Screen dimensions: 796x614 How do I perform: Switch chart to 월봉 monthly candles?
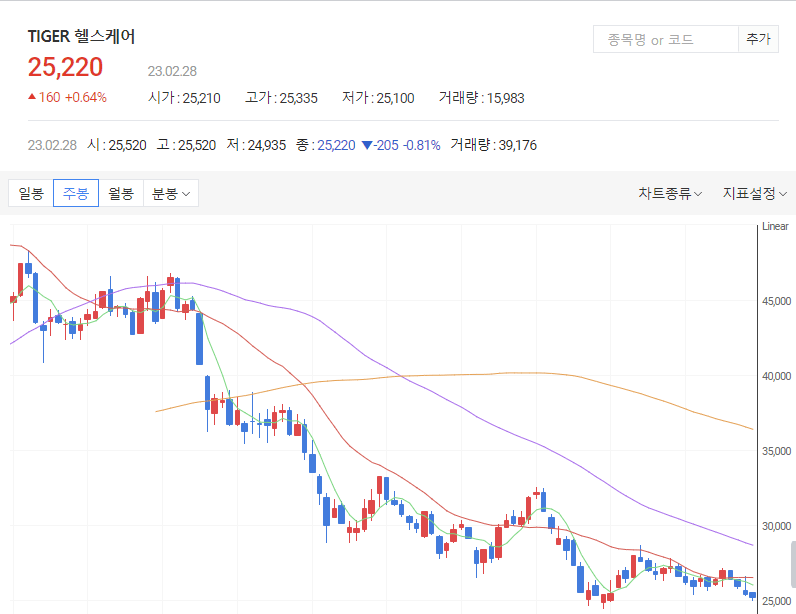pyautogui.click(x=121, y=193)
